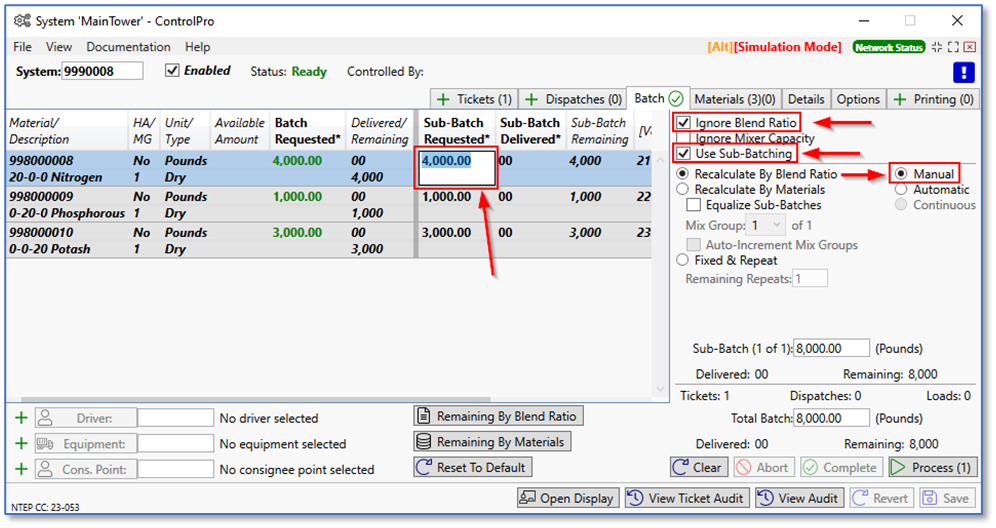The height and width of the screenshot is (528, 996).
Task: Disable the Use Sub-Batching checkbox
Action: pos(684,154)
